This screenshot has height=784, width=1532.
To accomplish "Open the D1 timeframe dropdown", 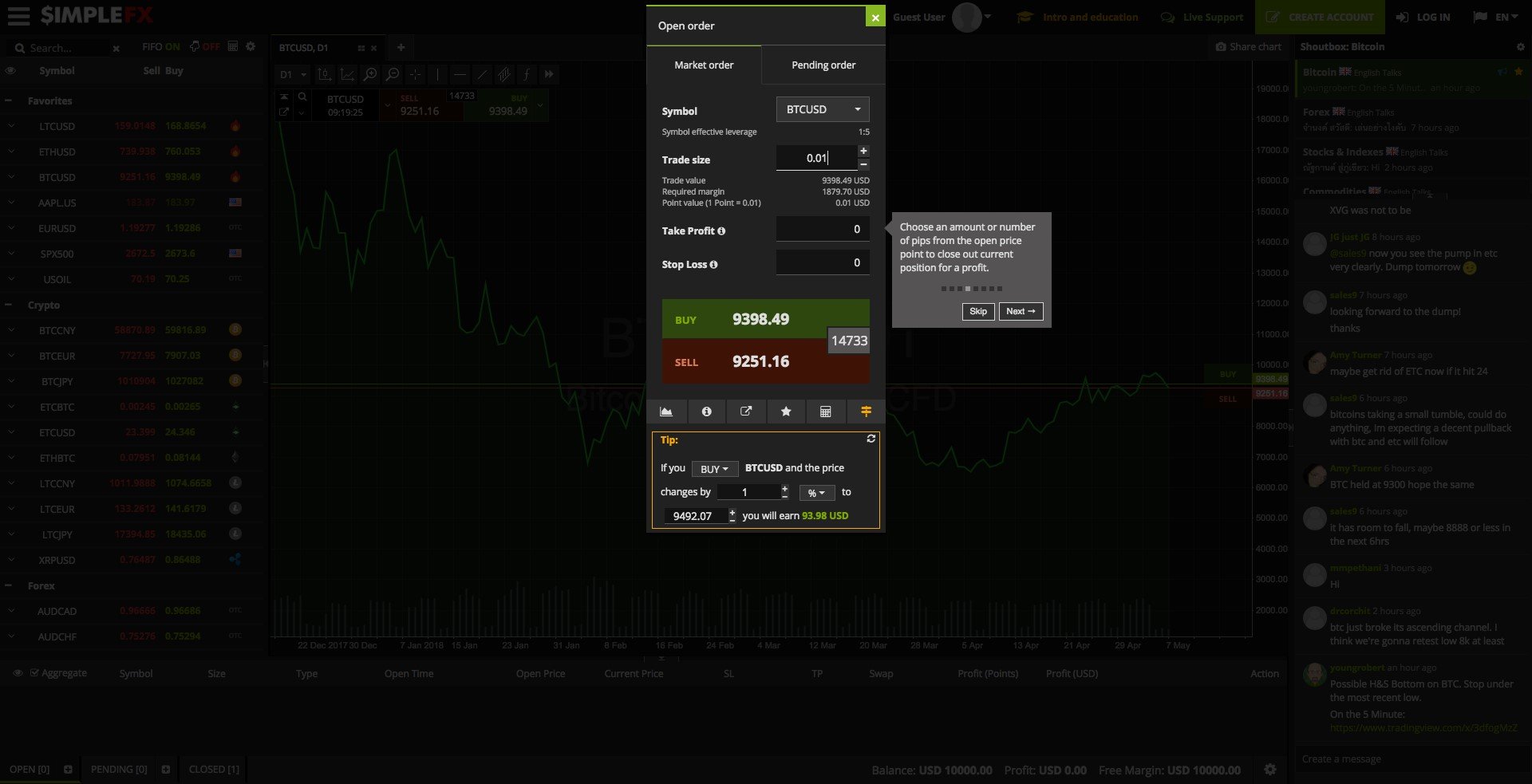I will (x=293, y=75).
